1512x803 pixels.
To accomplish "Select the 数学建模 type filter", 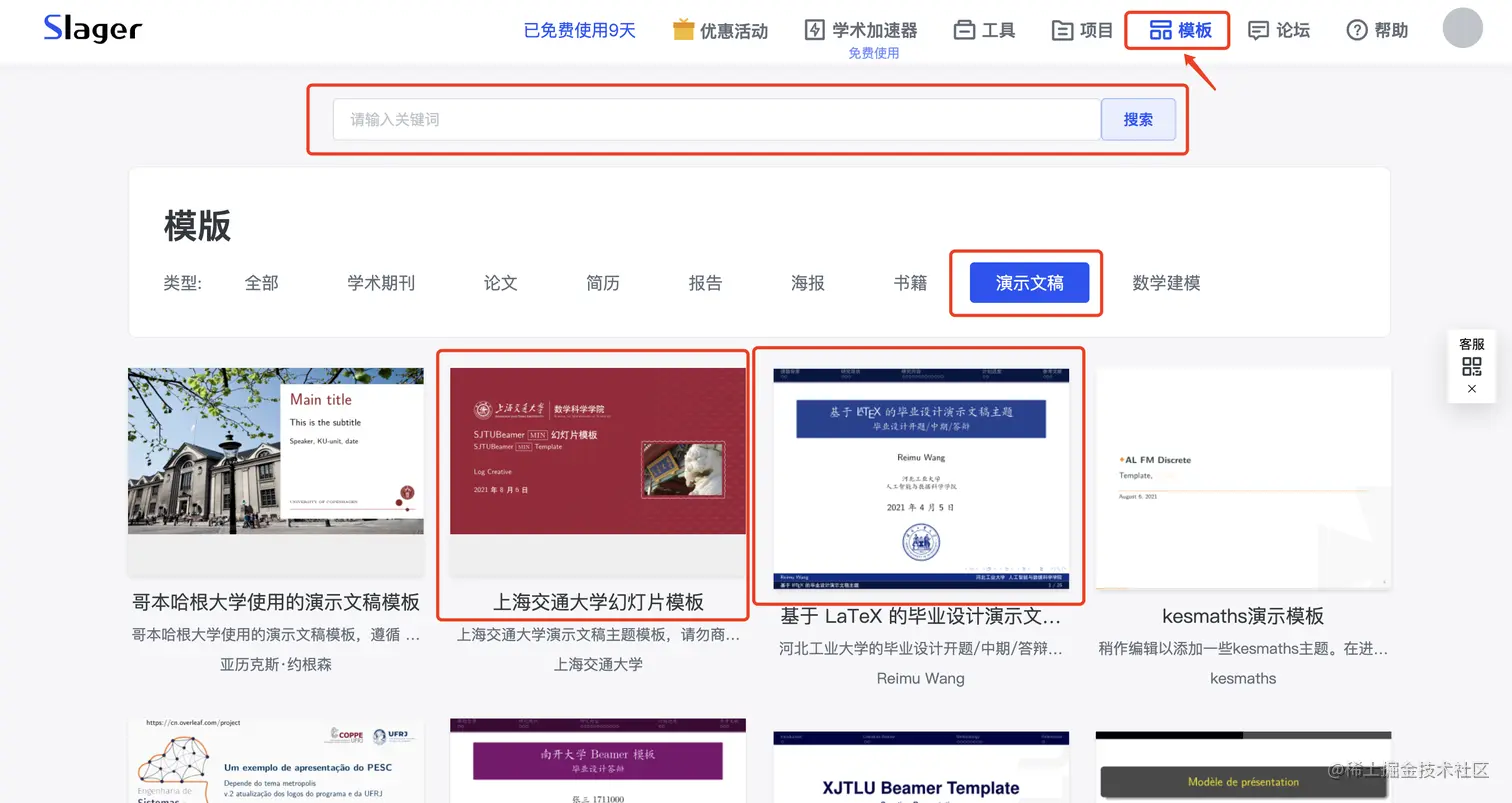I will tap(1166, 283).
